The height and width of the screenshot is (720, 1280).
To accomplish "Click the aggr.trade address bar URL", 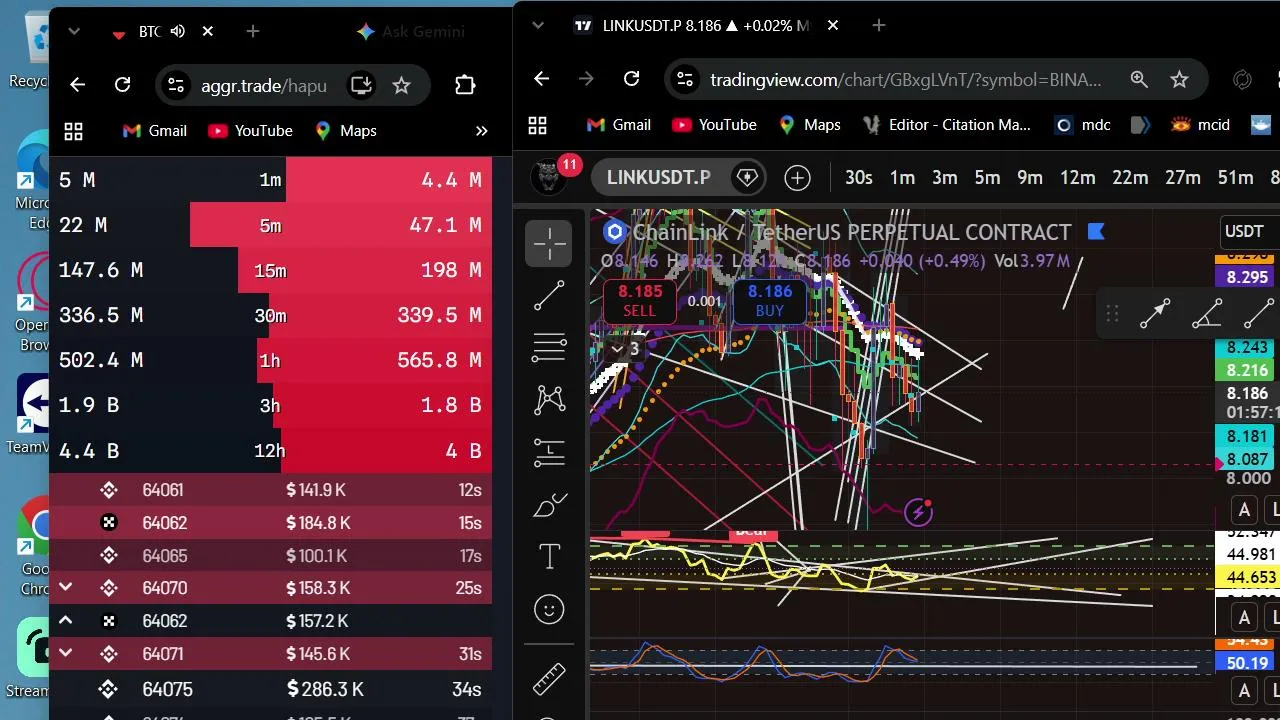I will point(264,85).
